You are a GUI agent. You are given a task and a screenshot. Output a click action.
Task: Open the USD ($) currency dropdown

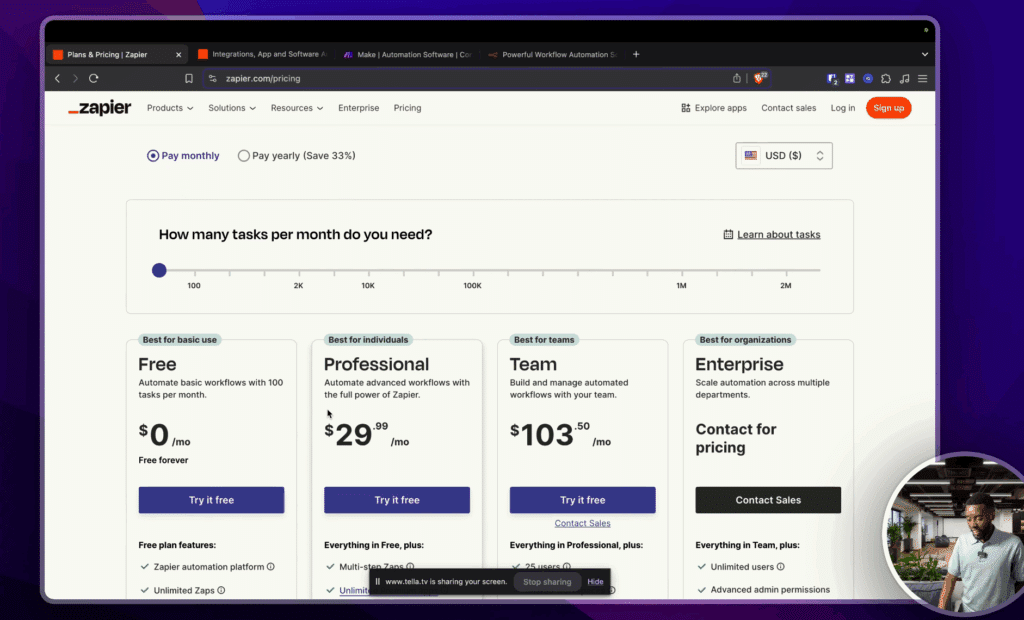(784, 156)
